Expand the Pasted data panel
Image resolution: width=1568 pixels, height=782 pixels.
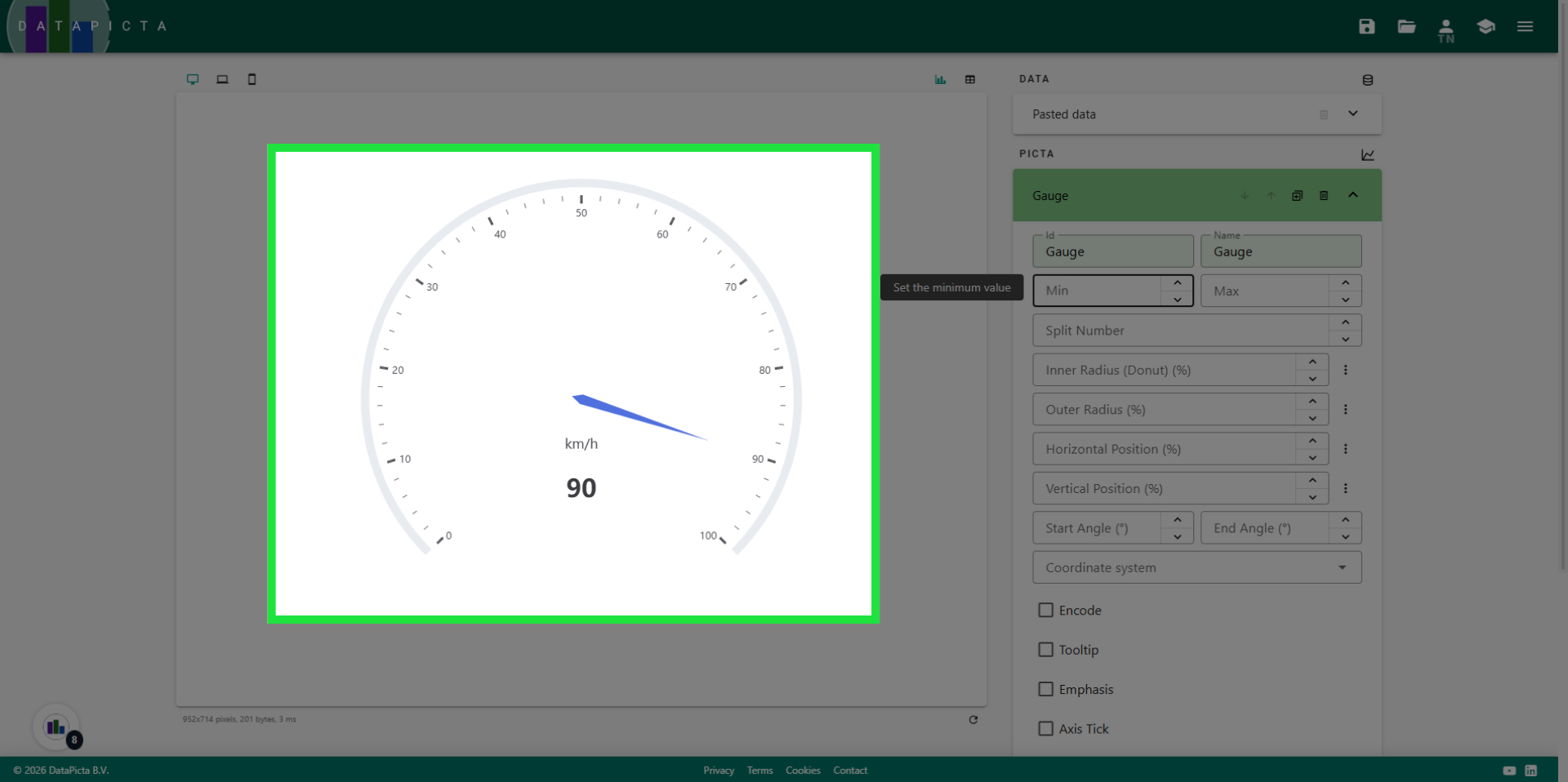[x=1352, y=113]
